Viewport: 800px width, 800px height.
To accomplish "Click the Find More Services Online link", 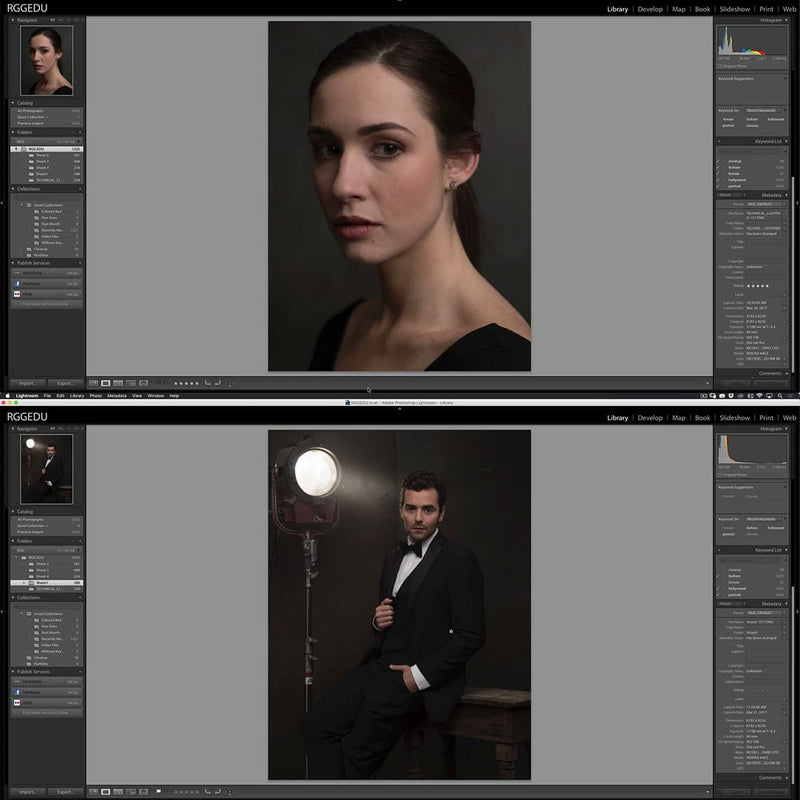I will (45, 304).
